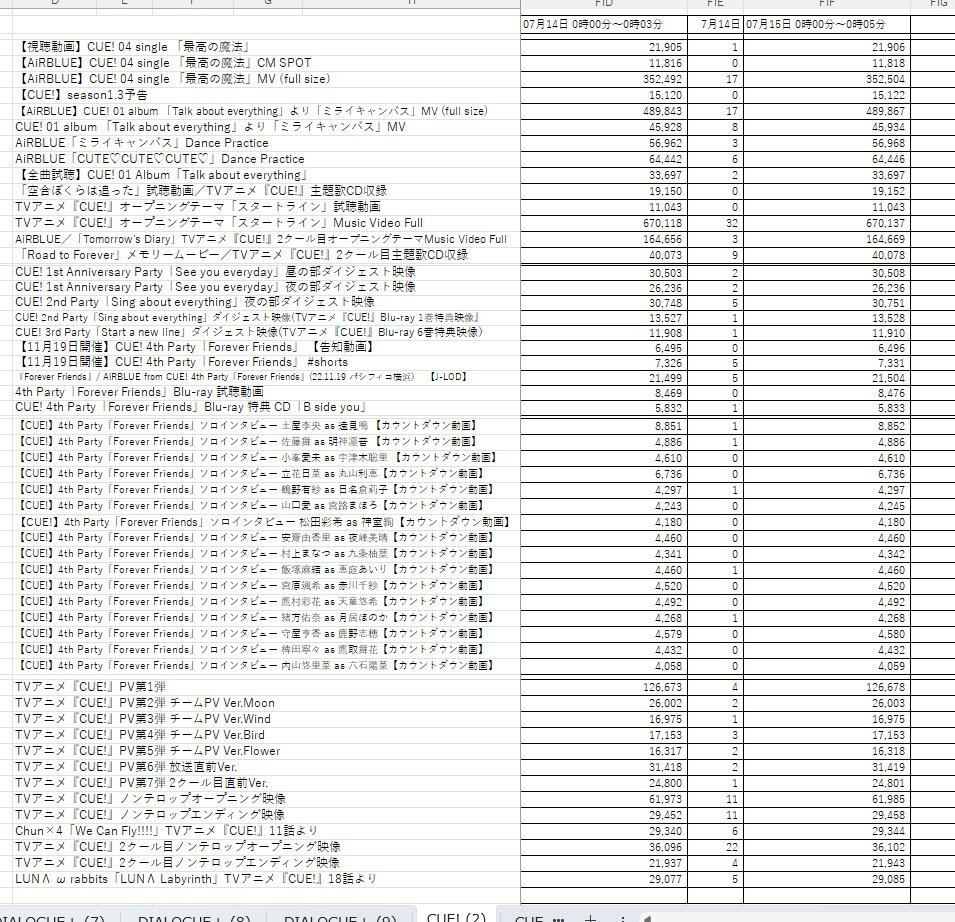
Task: Select the 'オープニングテーマ「スタートライン」試聴動画' cell
Action: tap(266, 206)
